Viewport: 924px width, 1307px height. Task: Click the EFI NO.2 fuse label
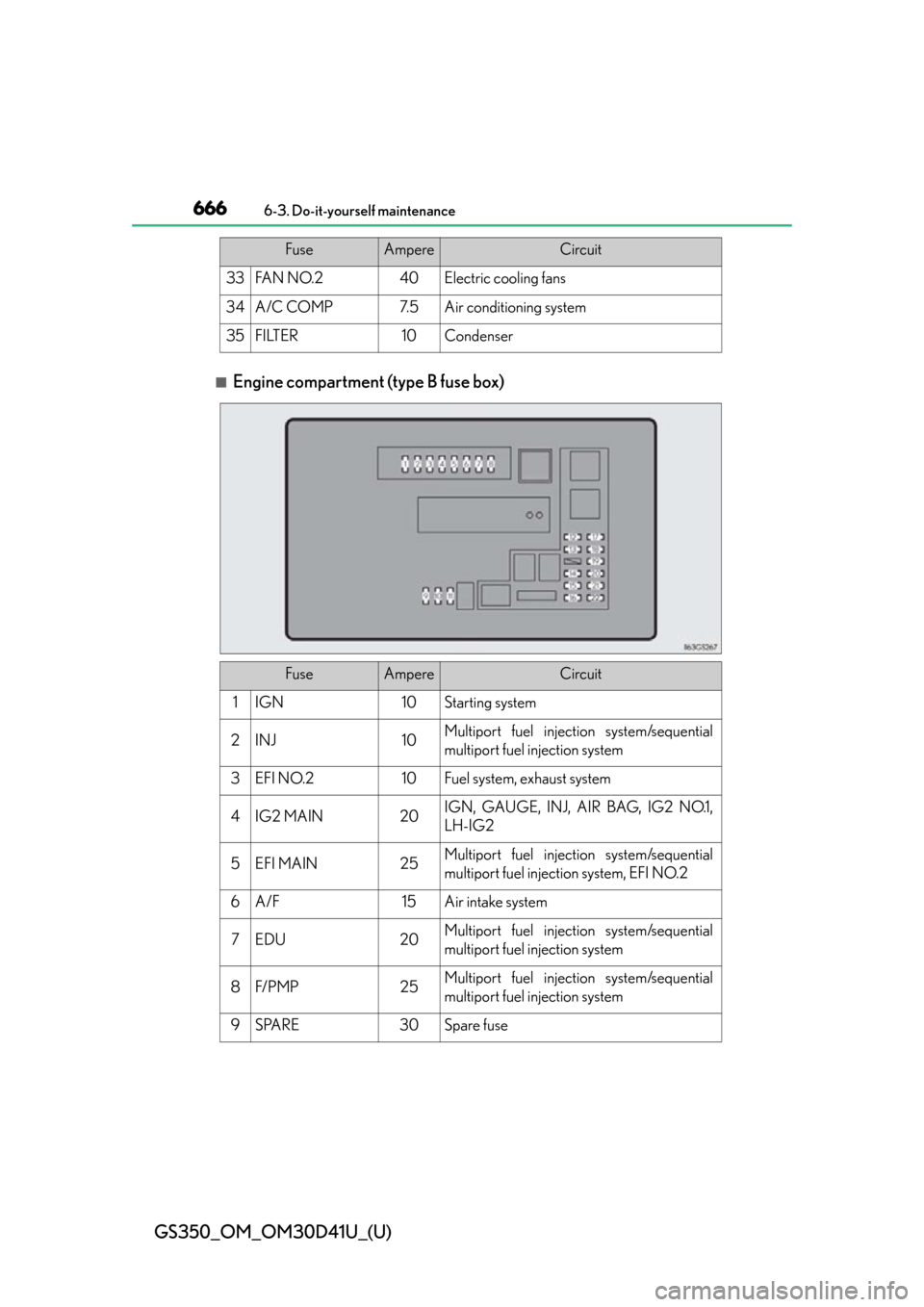tap(284, 779)
